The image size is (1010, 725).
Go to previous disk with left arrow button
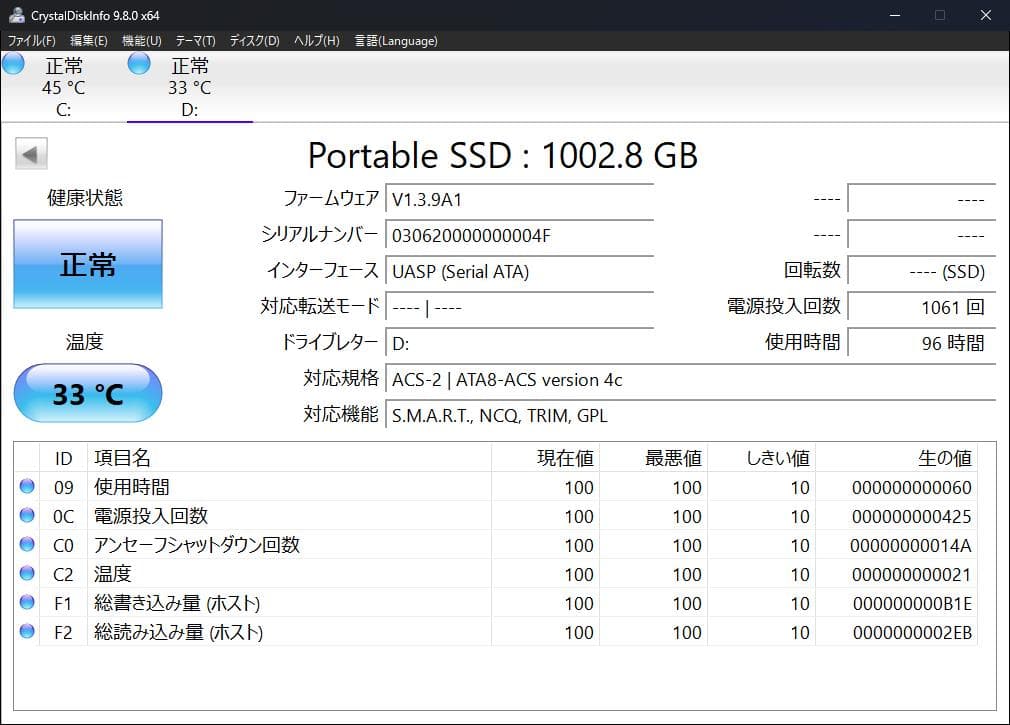point(31,154)
